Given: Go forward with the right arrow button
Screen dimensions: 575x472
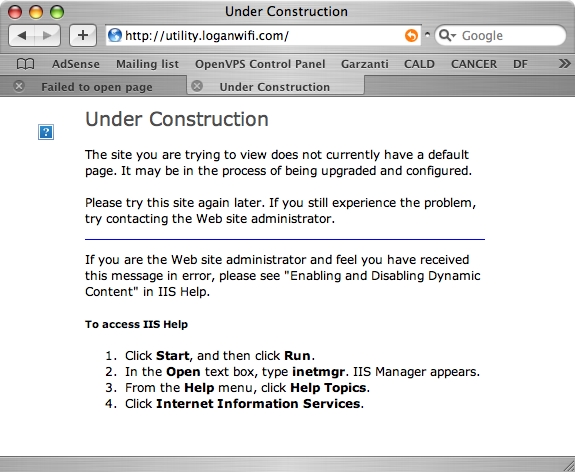Looking at the screenshot, I should pos(47,36).
